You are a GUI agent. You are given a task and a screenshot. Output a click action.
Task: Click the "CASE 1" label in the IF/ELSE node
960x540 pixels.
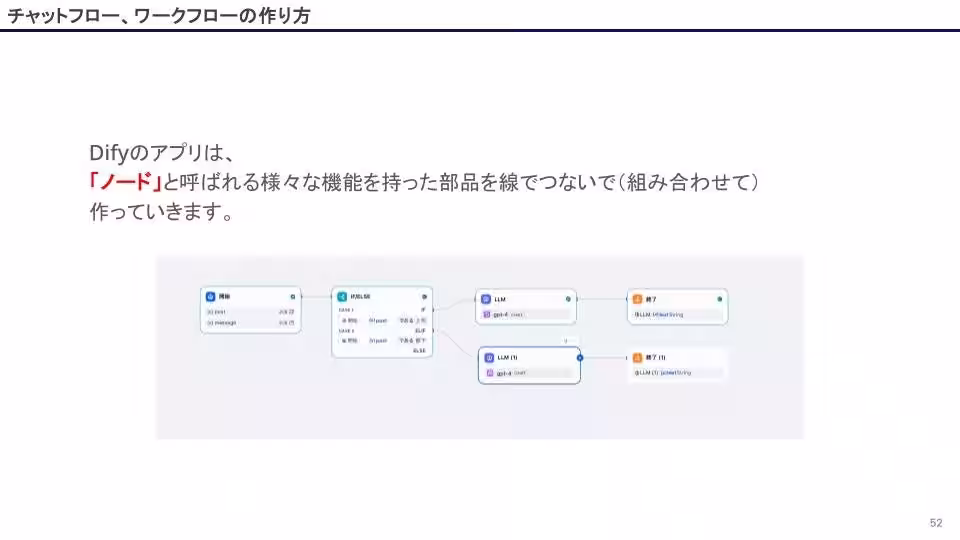click(x=346, y=310)
